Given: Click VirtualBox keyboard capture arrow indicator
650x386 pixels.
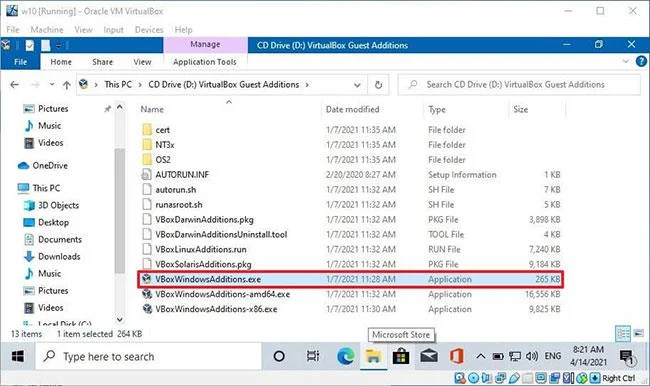Looking at the screenshot, I should coord(595,378).
